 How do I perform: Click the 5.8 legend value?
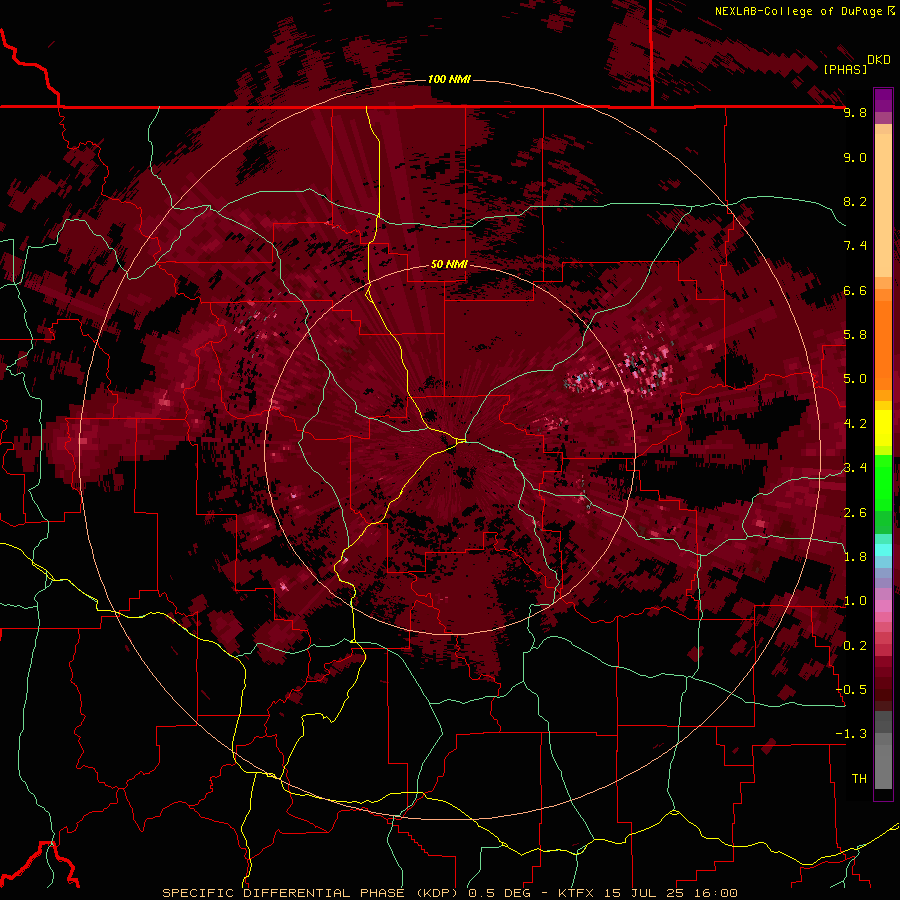pos(855,335)
